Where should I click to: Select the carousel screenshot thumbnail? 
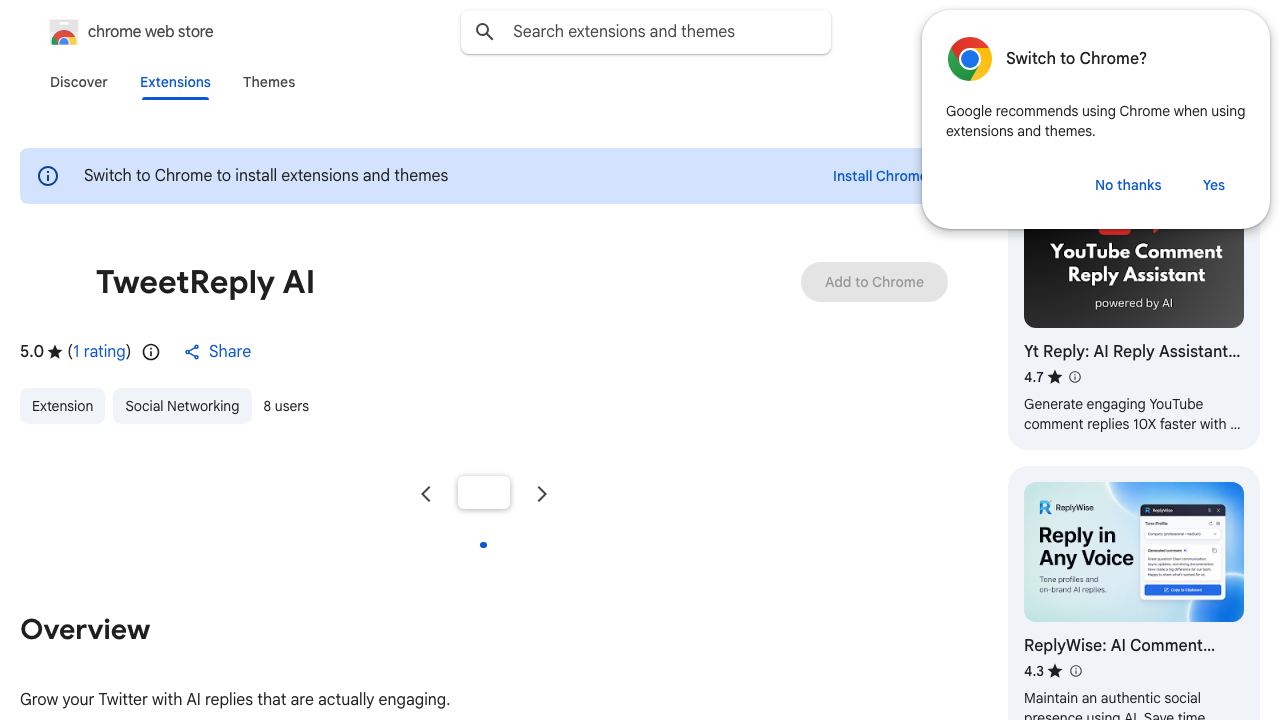pyautogui.click(x=484, y=493)
